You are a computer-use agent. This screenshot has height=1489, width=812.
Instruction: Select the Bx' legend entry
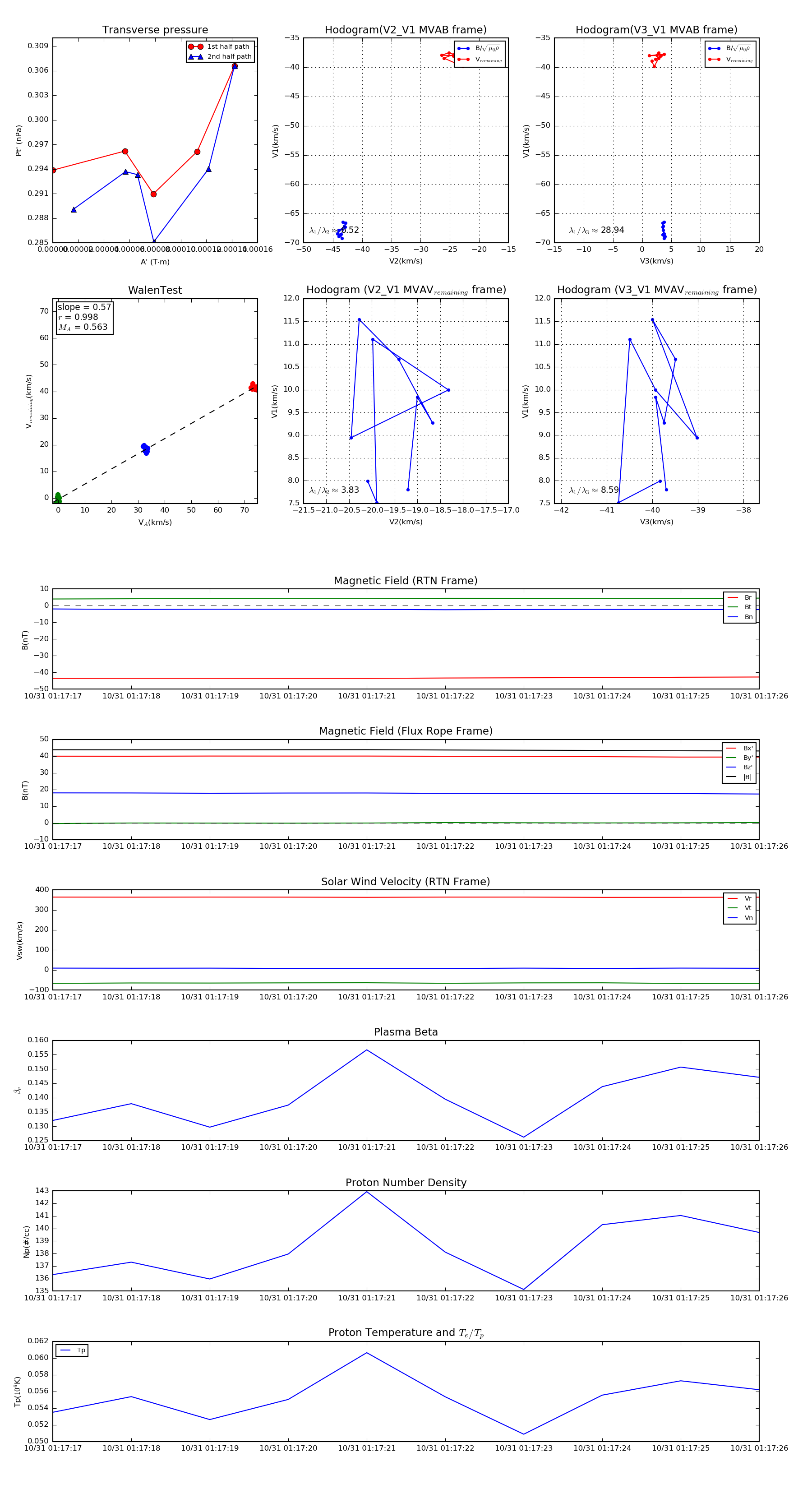tap(739, 748)
